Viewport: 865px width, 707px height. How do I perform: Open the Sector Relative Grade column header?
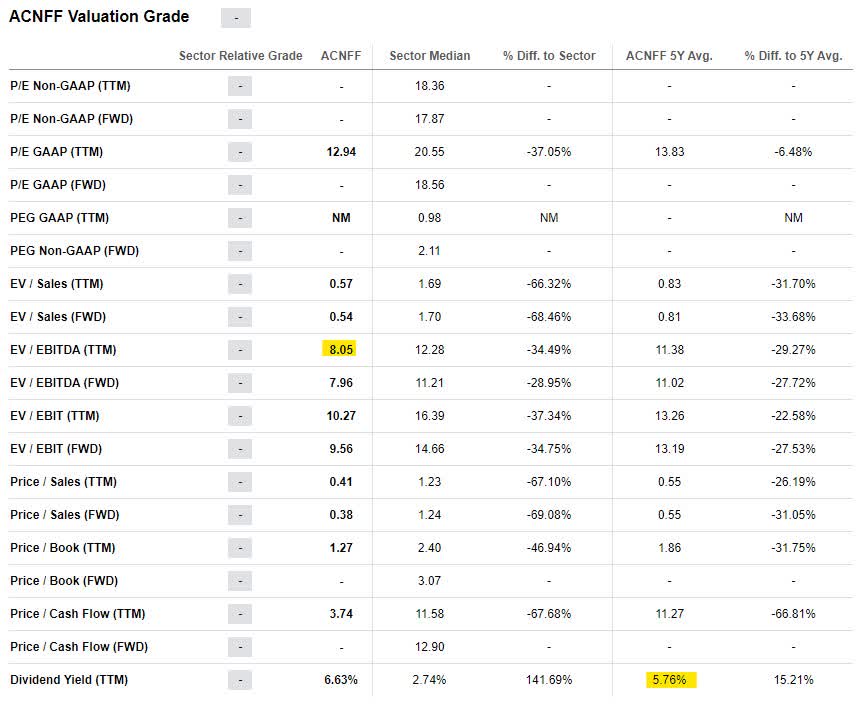point(239,56)
